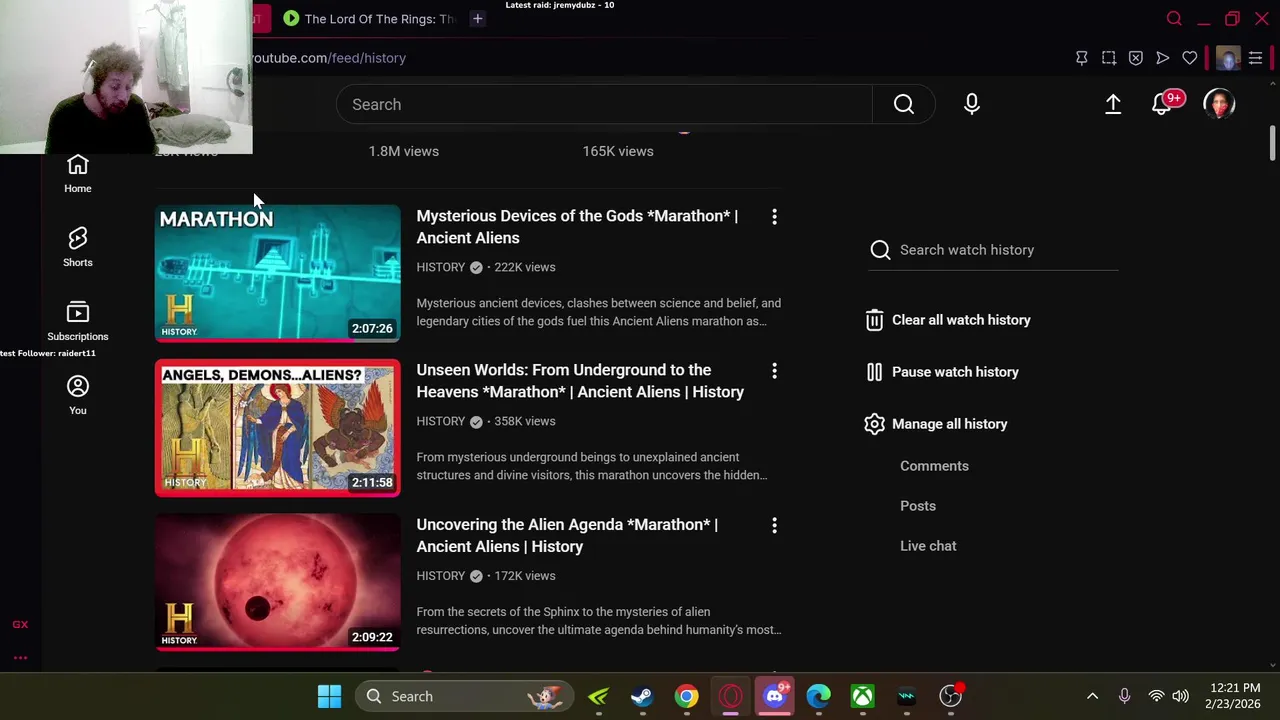The width and height of the screenshot is (1280, 720).
Task: Start voice search with the microphone
Action: point(971,104)
